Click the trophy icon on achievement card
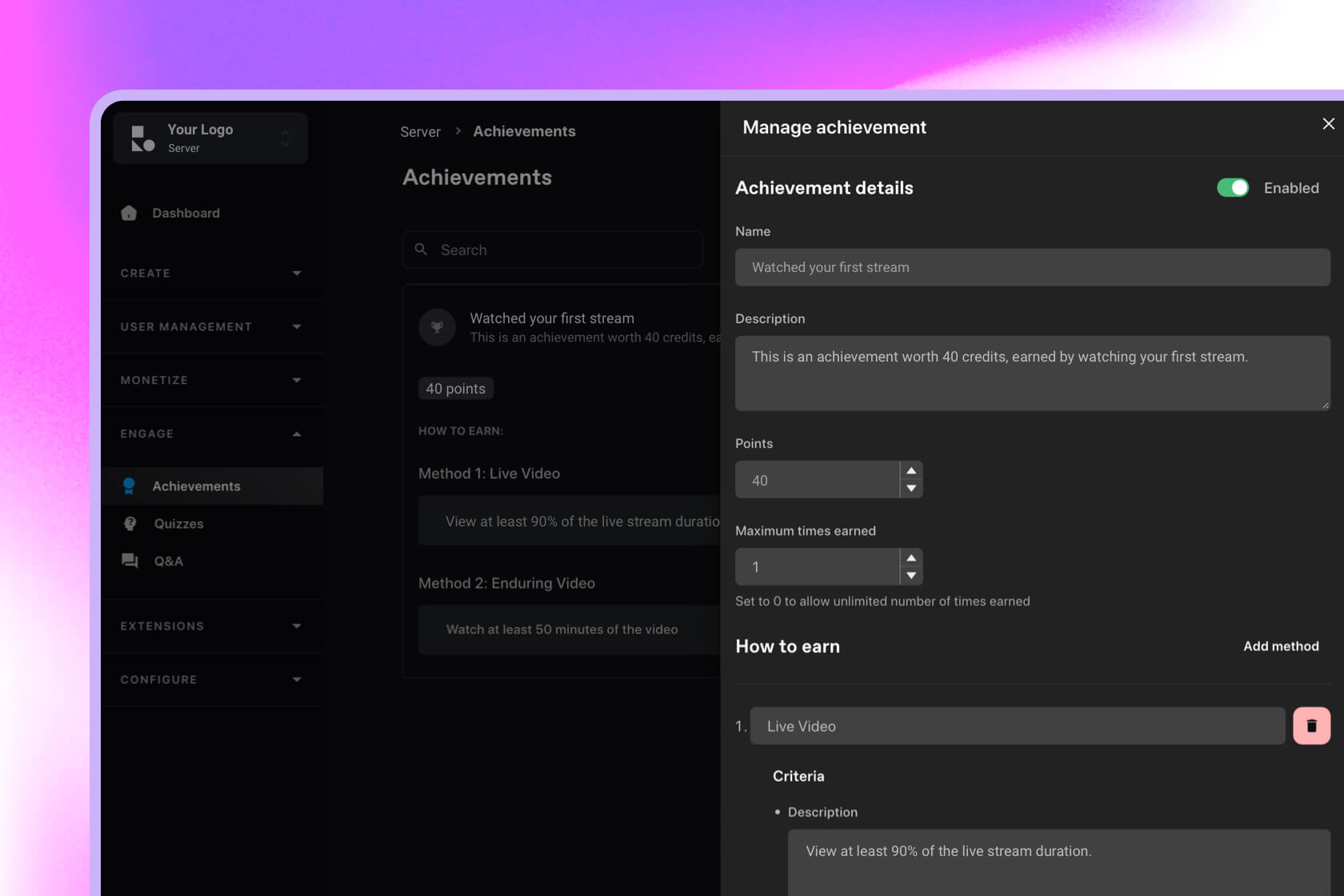Screen dimensions: 1344x896 (437, 327)
